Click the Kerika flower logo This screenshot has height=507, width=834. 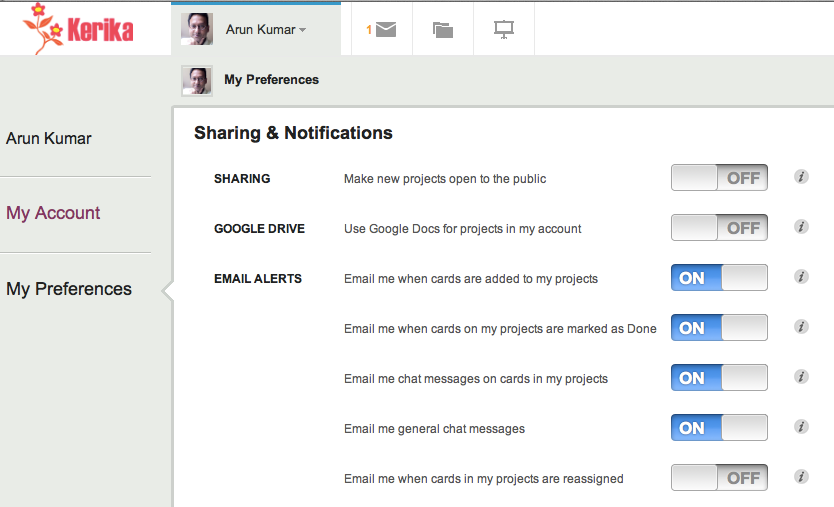coord(78,28)
